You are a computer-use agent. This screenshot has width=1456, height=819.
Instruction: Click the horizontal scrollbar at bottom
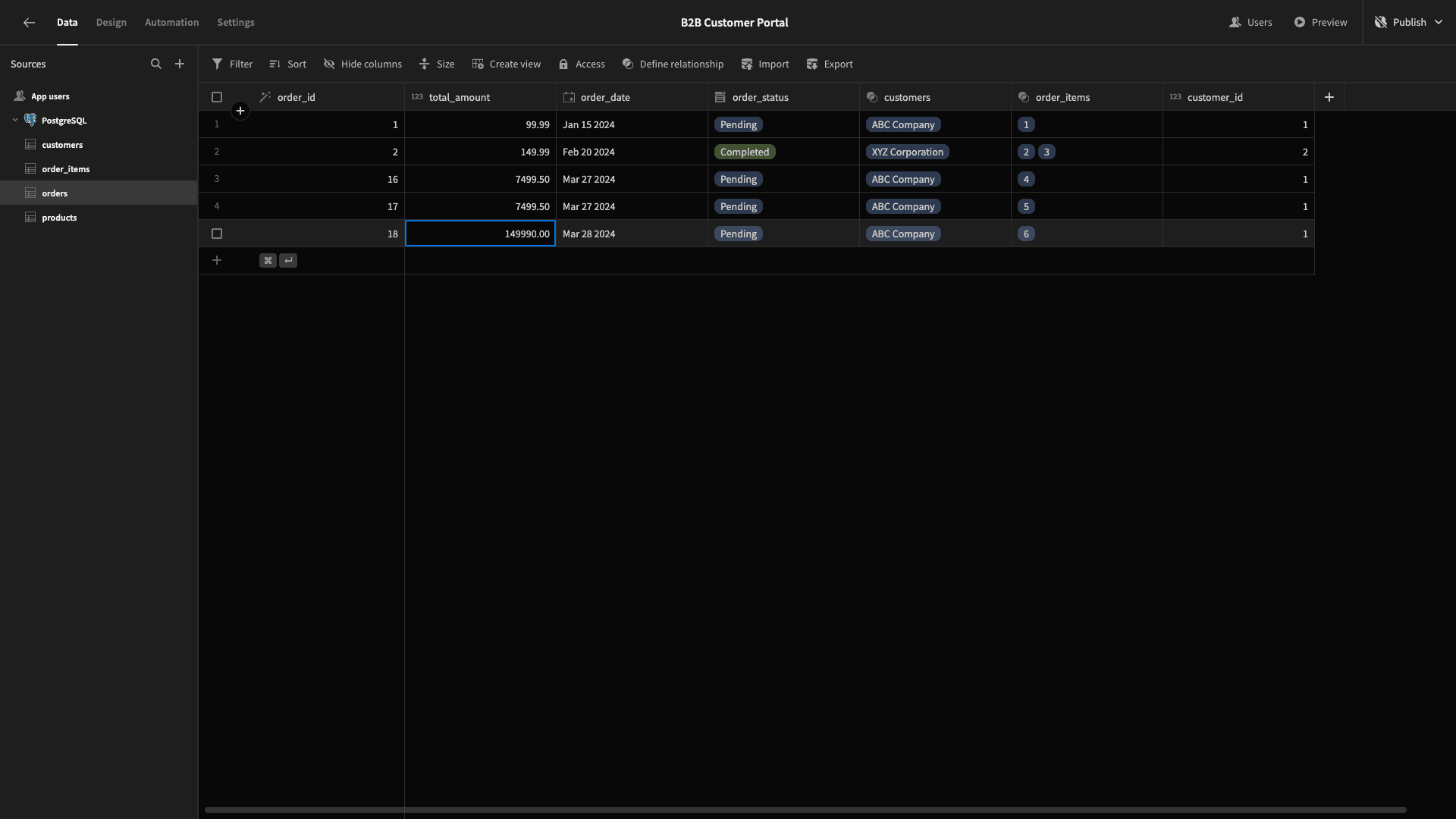click(805, 810)
